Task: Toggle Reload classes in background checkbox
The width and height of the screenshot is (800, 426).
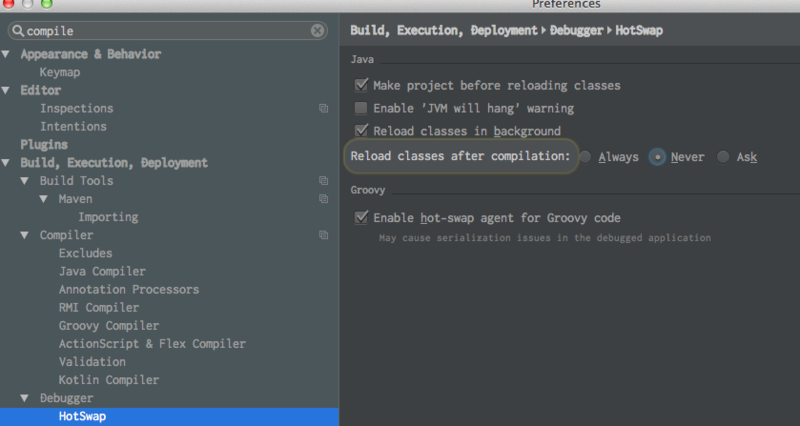Action: tap(361, 130)
